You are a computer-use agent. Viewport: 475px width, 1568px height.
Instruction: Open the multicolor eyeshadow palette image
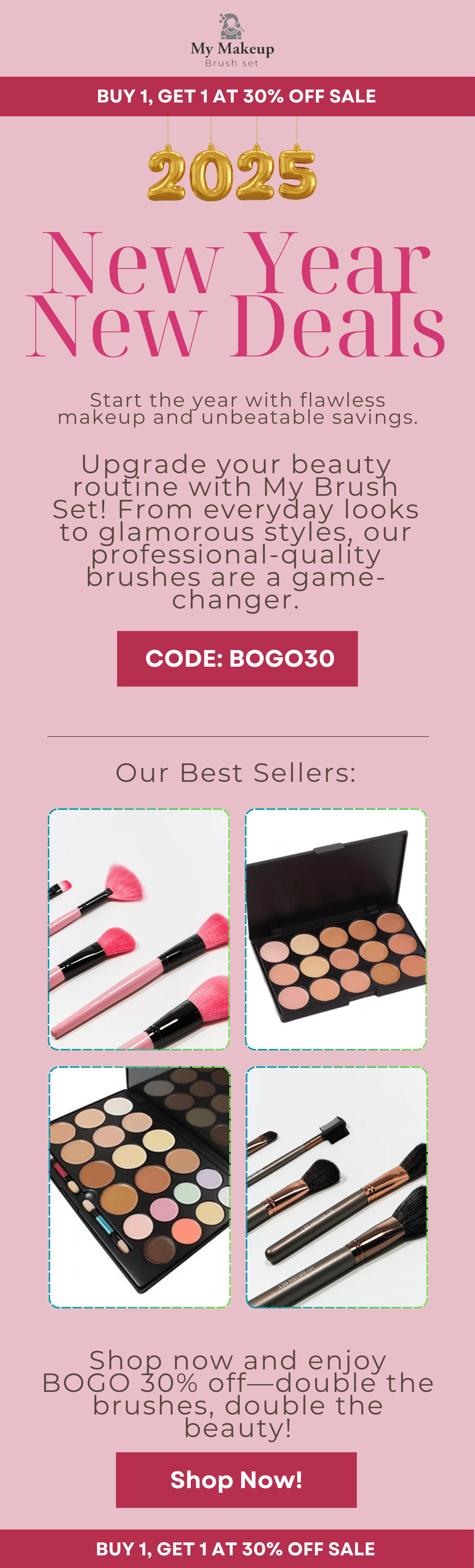point(139,1187)
